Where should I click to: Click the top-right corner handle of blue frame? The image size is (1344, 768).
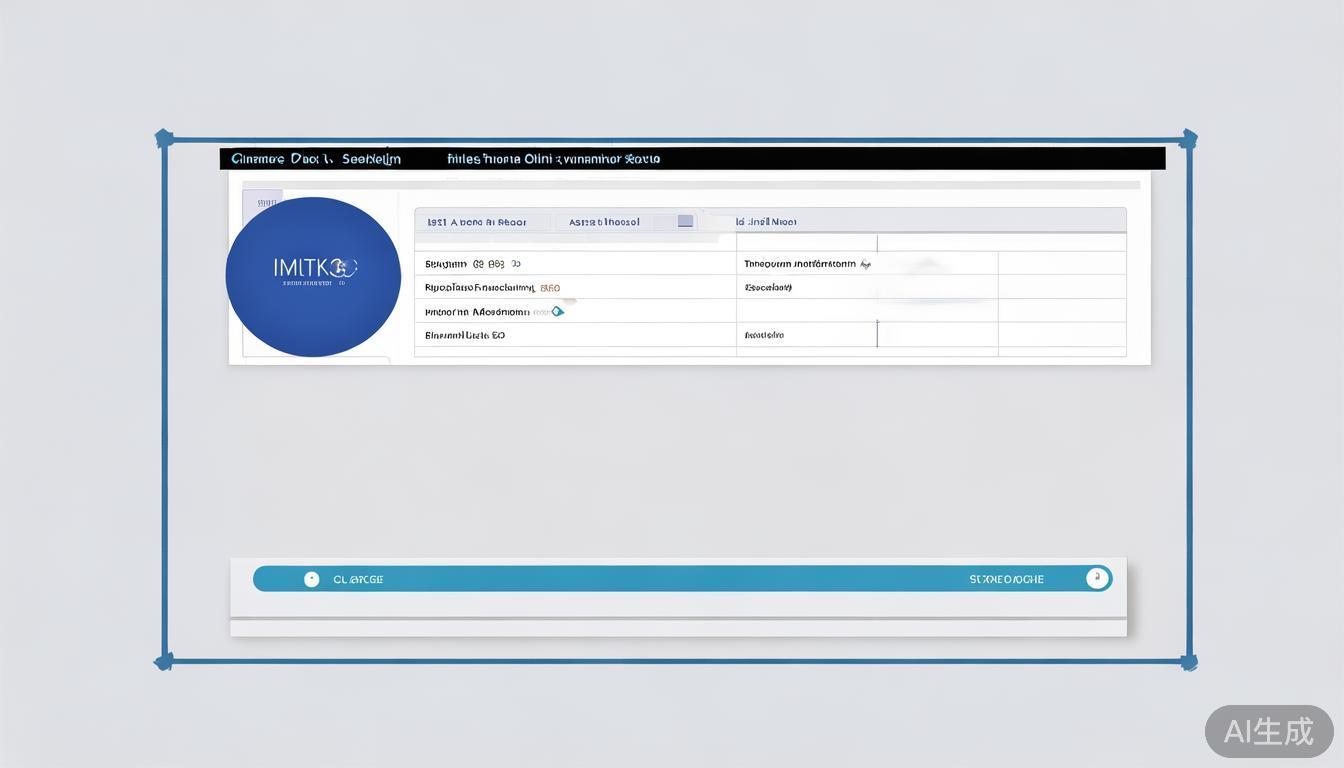[1188, 139]
